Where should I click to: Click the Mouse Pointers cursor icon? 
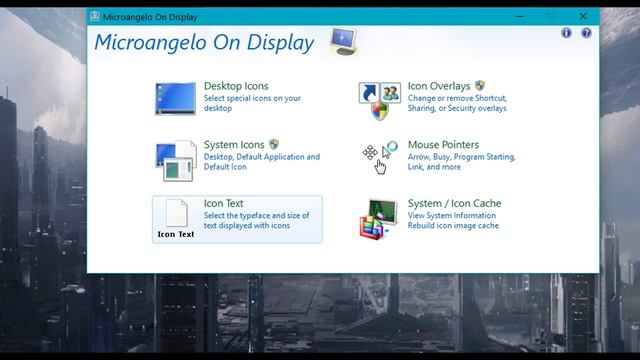(x=380, y=157)
